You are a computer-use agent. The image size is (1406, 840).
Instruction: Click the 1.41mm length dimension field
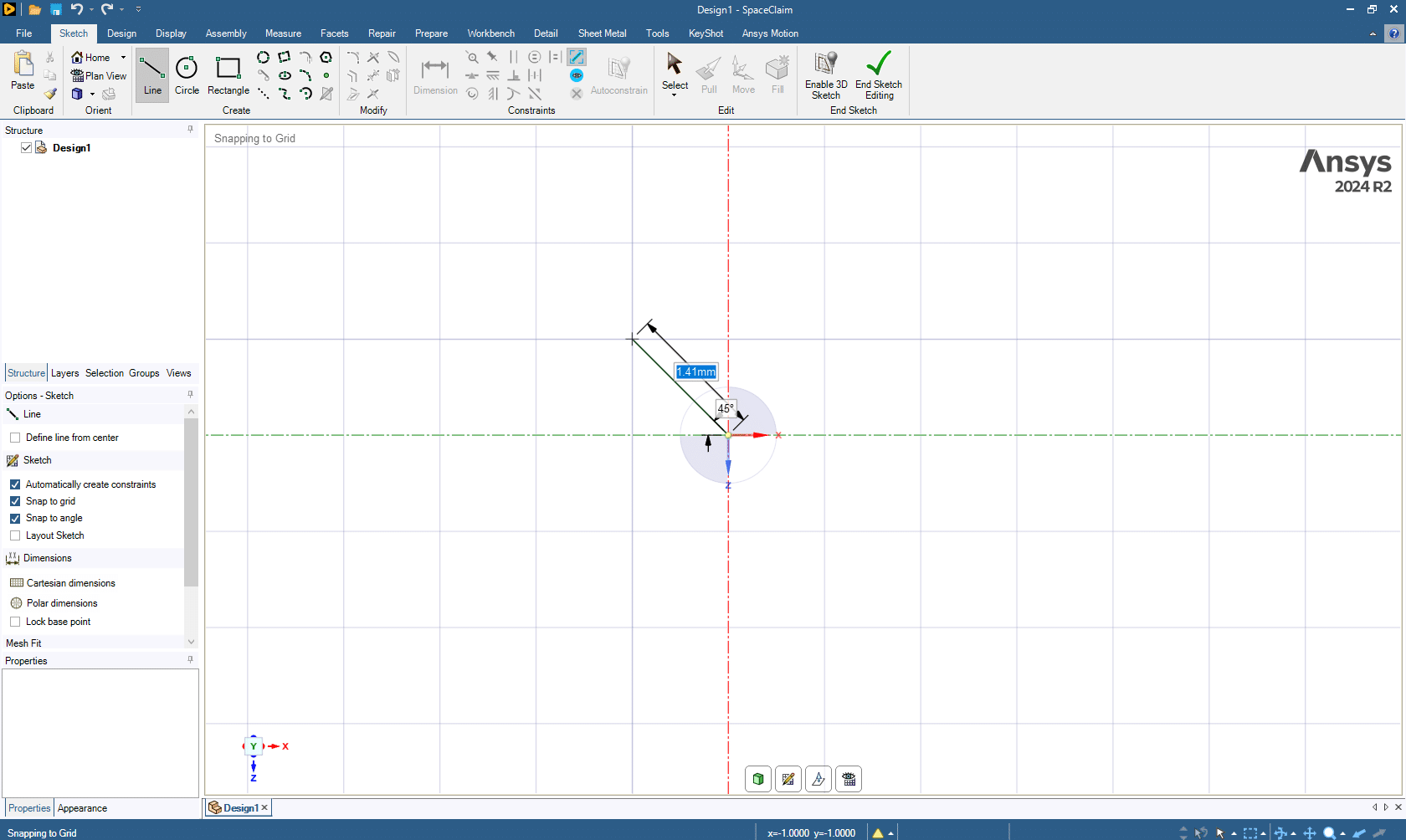coord(695,372)
